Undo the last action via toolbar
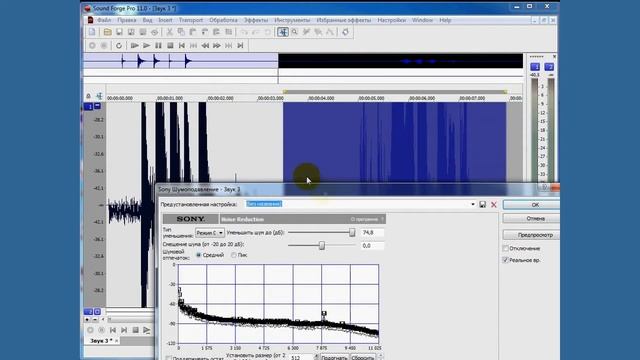The image size is (640, 360). point(244,32)
